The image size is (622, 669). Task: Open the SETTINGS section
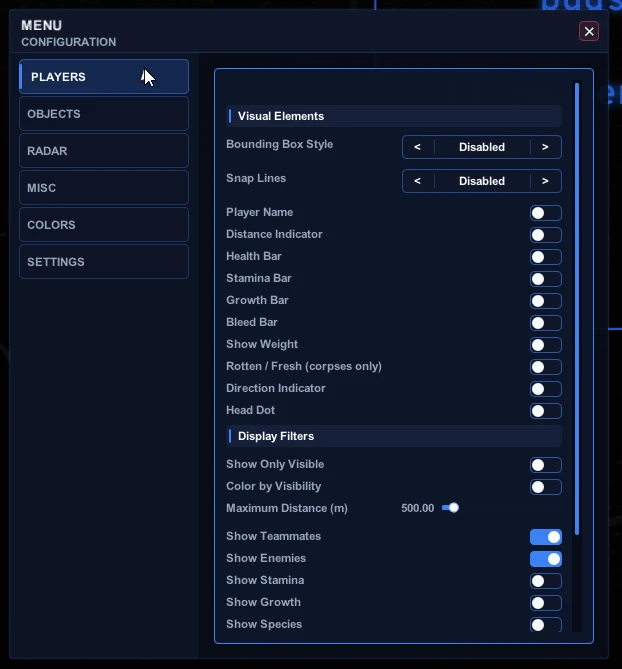pyautogui.click(x=104, y=262)
